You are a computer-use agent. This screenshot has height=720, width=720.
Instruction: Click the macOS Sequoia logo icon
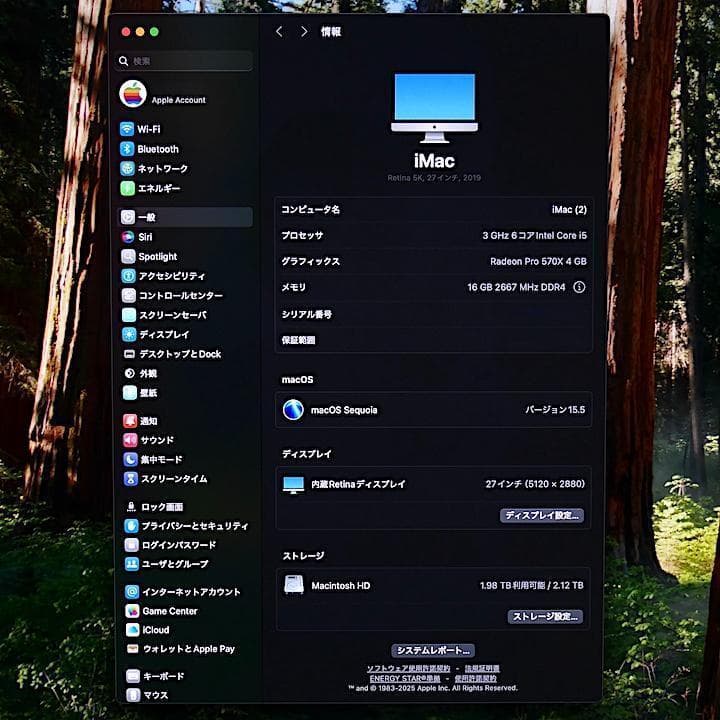click(293, 410)
